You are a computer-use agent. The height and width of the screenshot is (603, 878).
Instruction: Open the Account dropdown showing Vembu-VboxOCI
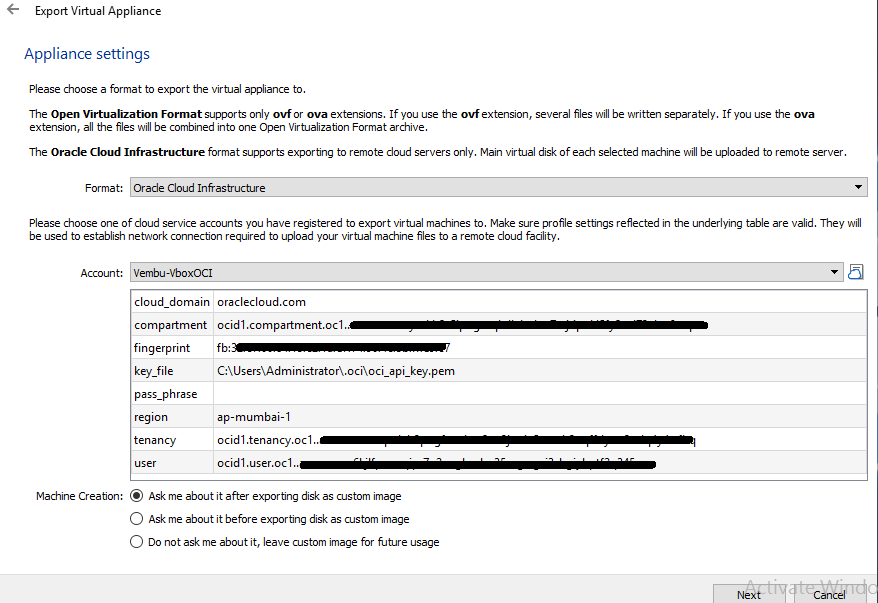(x=487, y=273)
